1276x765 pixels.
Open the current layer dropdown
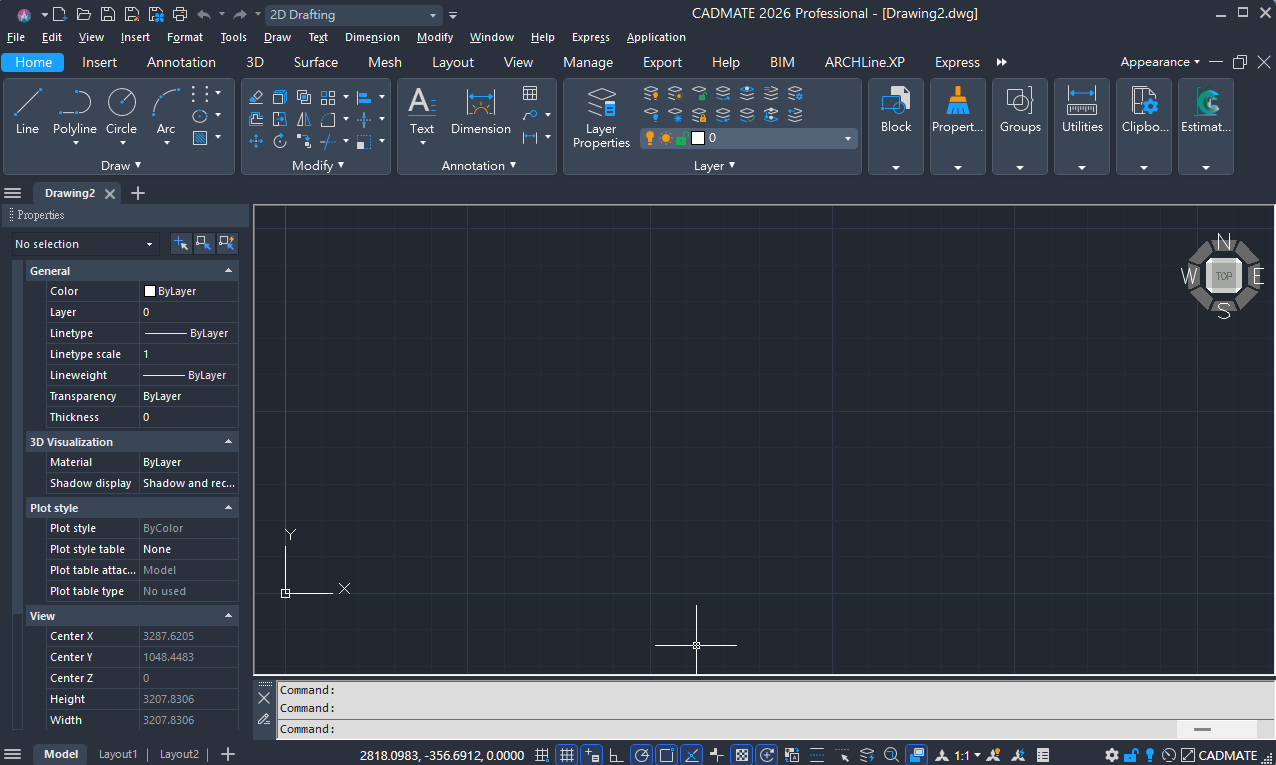tap(749, 138)
